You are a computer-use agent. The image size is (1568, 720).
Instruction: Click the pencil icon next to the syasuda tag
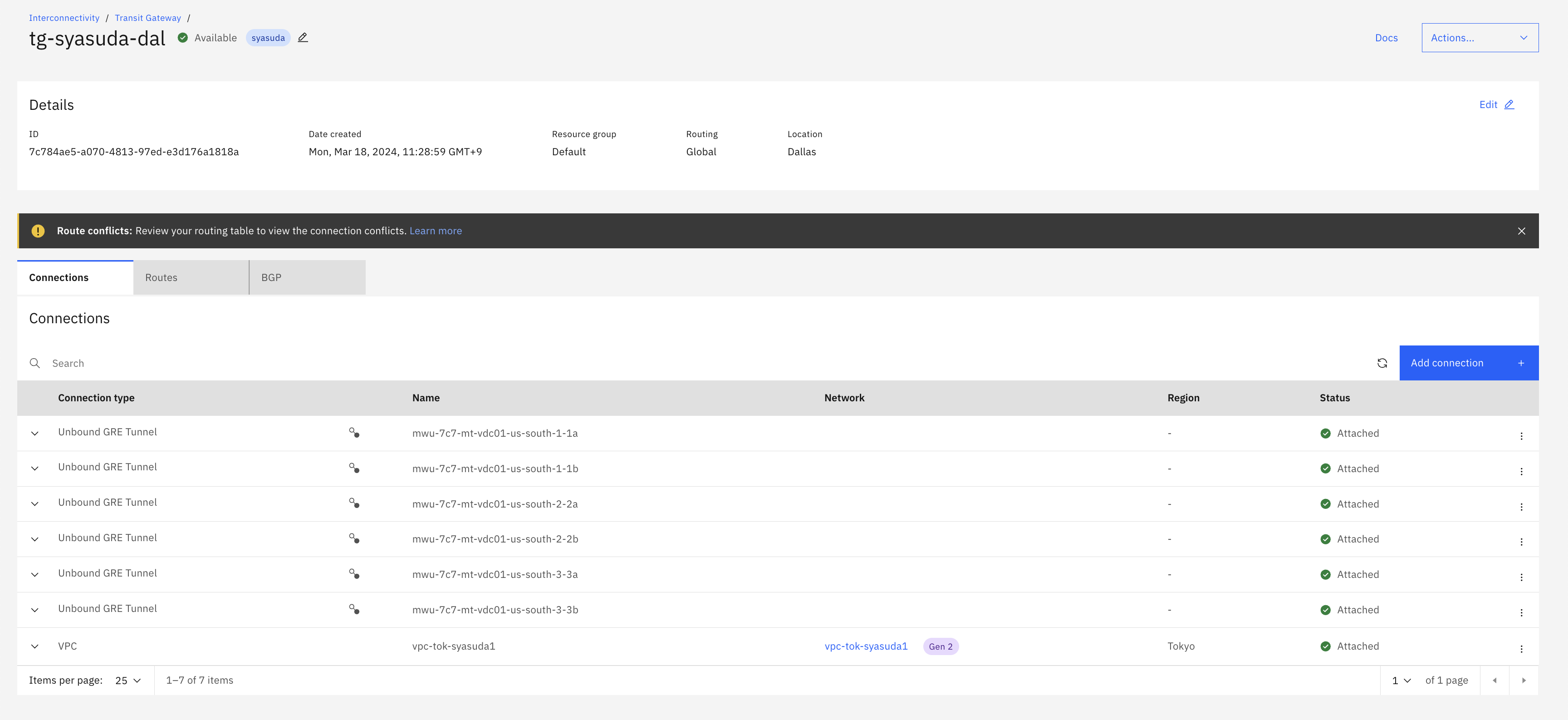pyautogui.click(x=303, y=38)
